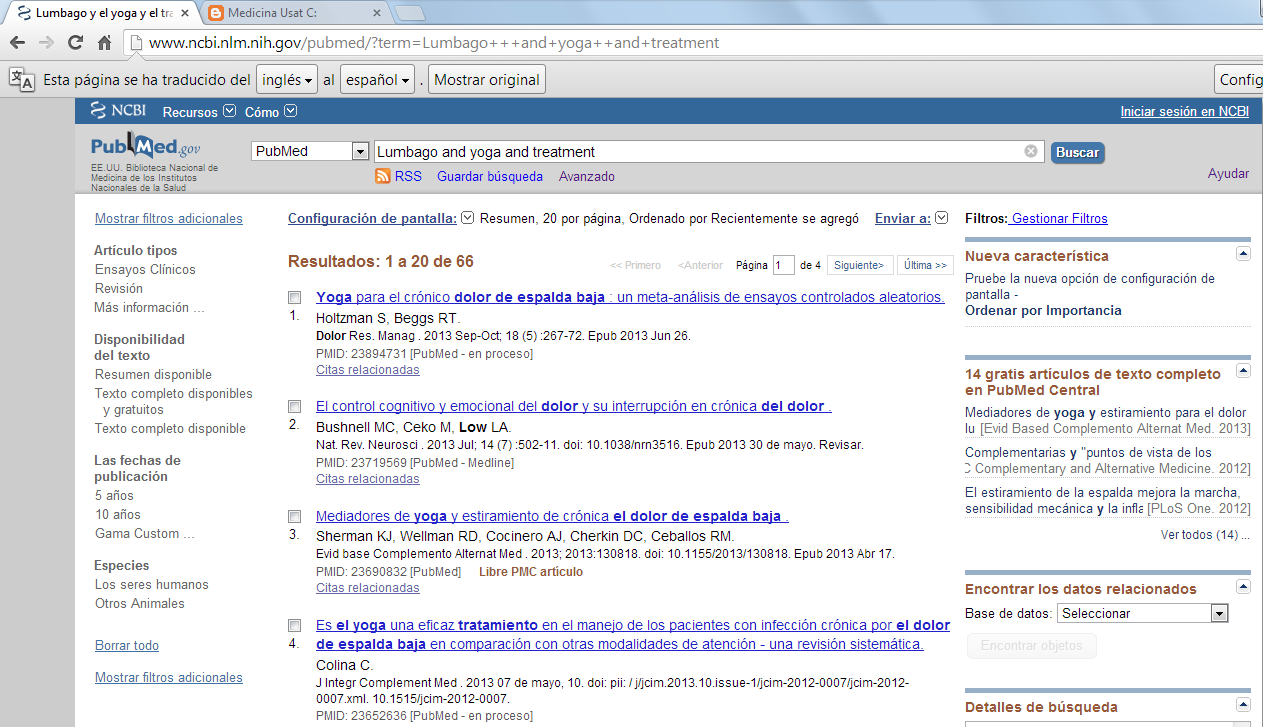Open Citas relacionadas for result 1
Viewport: 1263px width, 727px height.
pos(368,369)
